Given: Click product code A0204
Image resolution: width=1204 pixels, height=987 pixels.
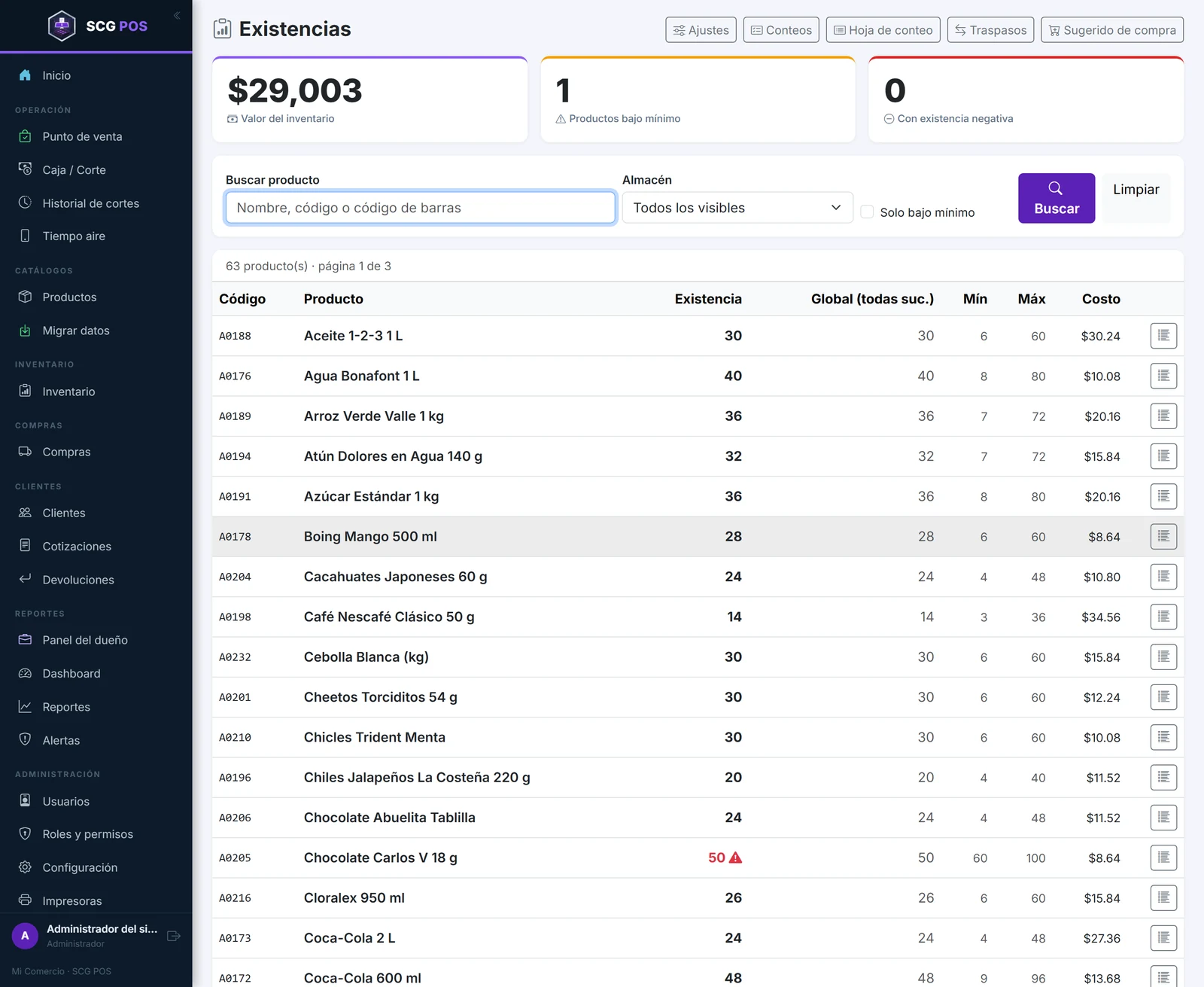Looking at the screenshot, I should click(235, 577).
